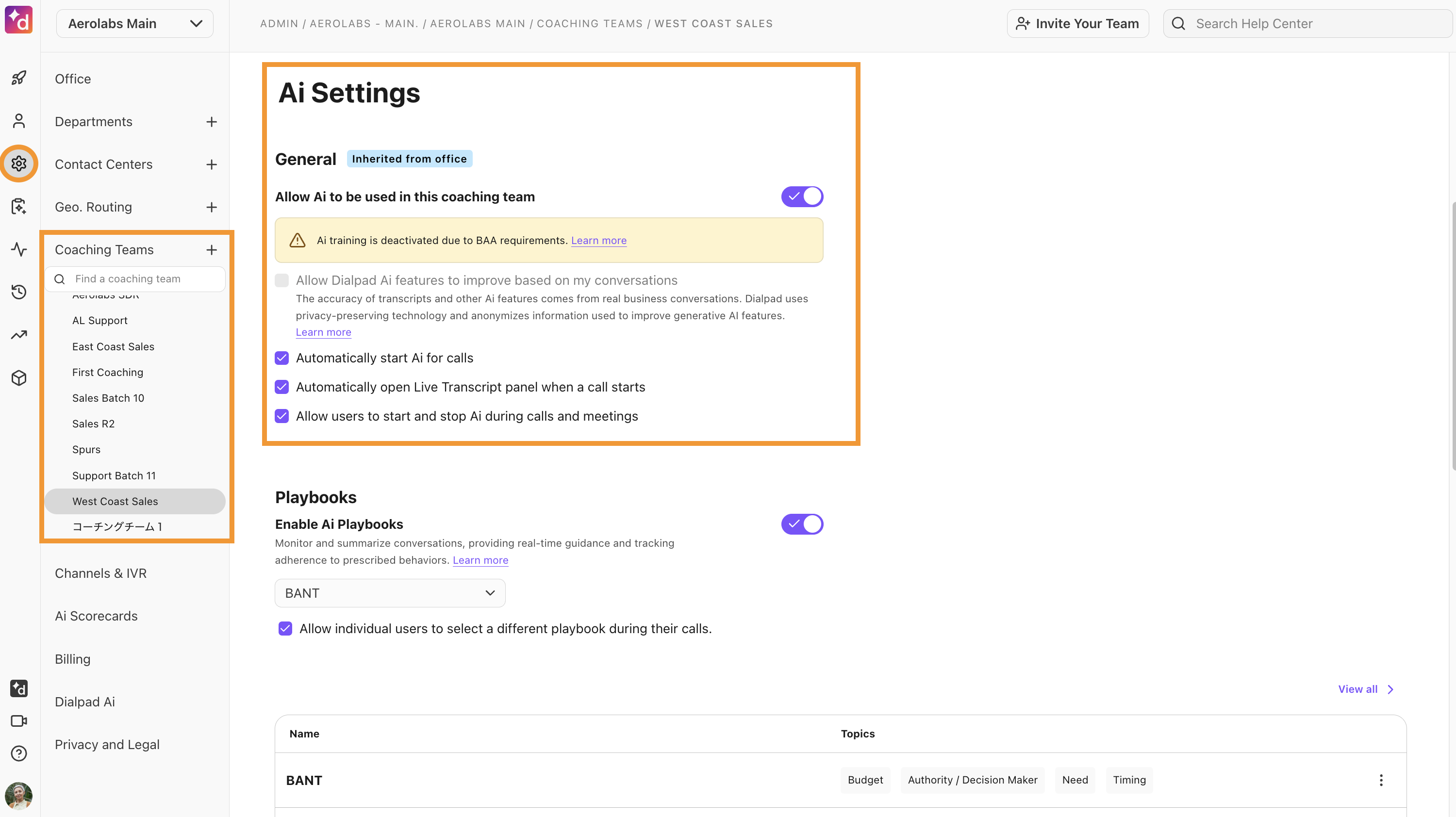This screenshot has width=1456, height=817.
Task: Click Learn more under Ai features description
Action: (323, 333)
